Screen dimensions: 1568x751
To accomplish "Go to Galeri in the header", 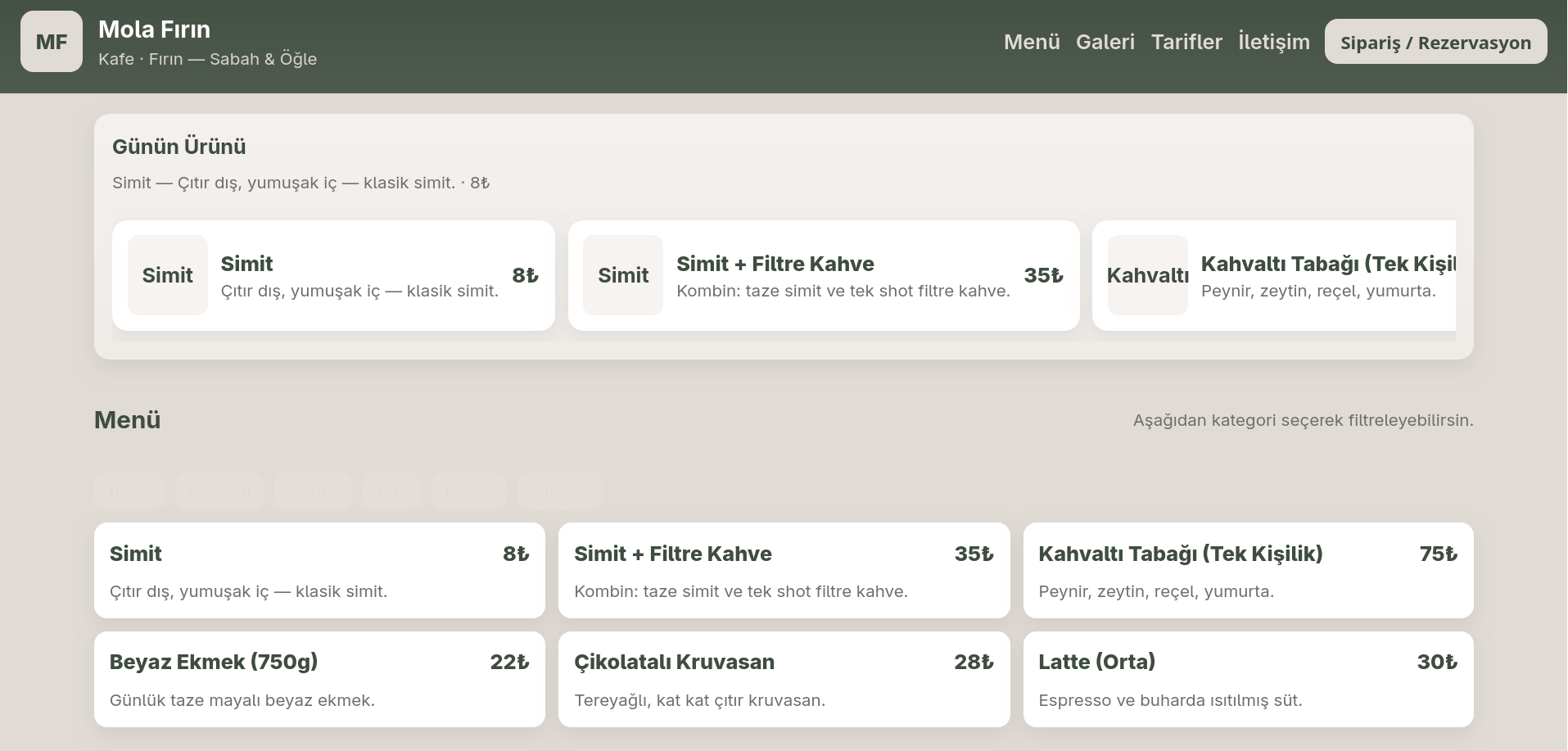I will [x=1105, y=42].
